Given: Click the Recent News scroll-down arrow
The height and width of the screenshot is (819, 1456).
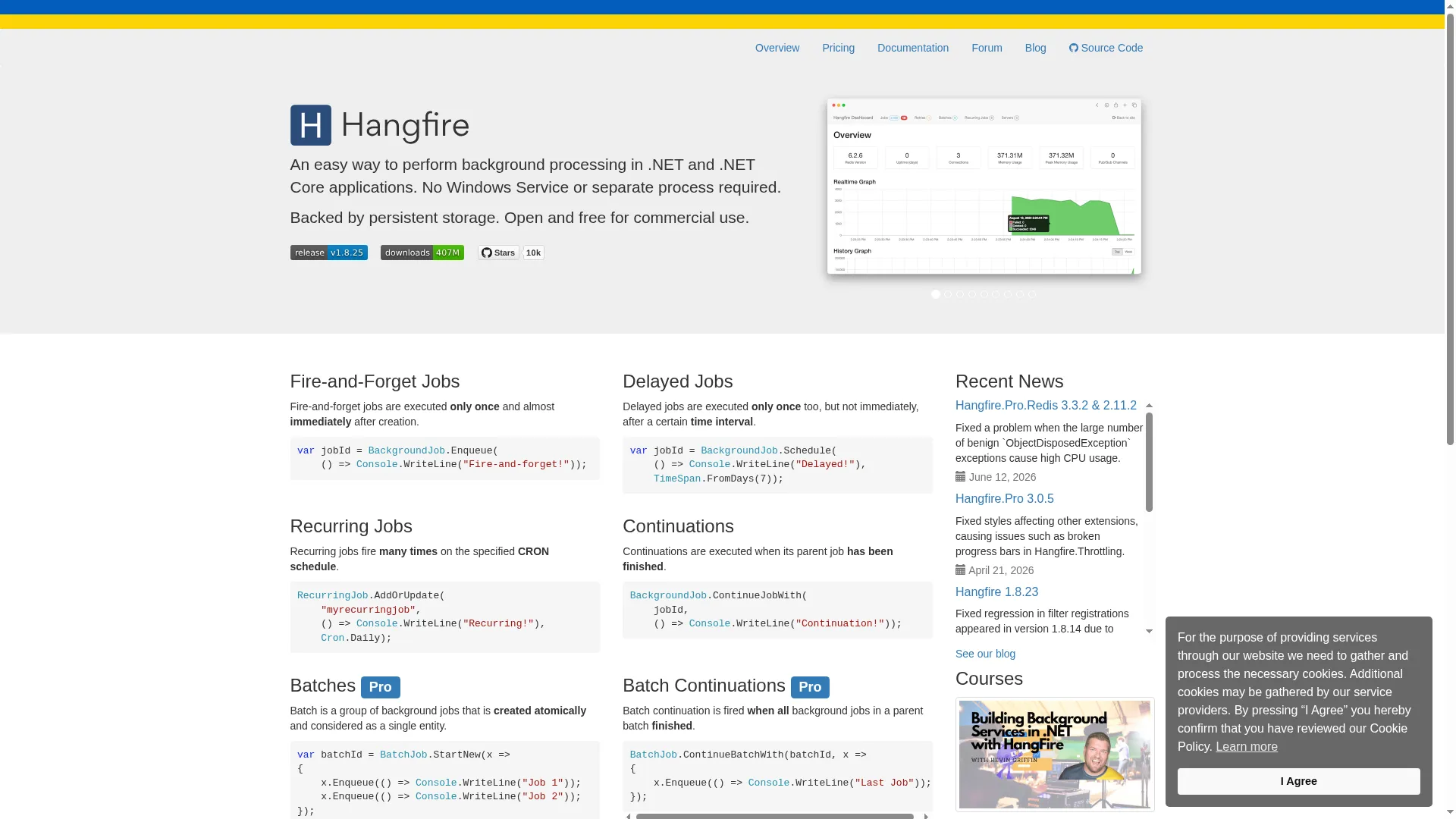Looking at the screenshot, I should coord(1149,631).
